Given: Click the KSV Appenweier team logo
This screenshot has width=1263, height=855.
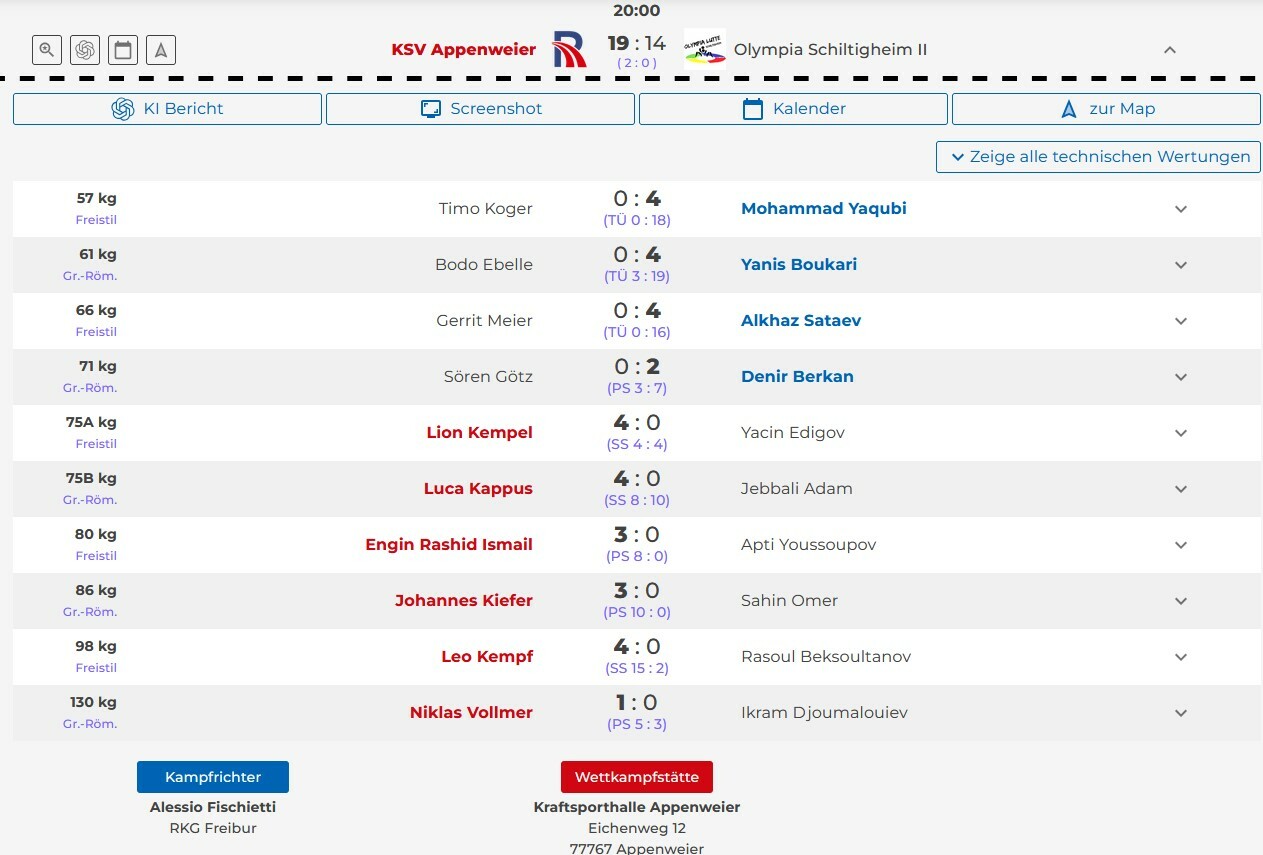Looking at the screenshot, I should [570, 49].
